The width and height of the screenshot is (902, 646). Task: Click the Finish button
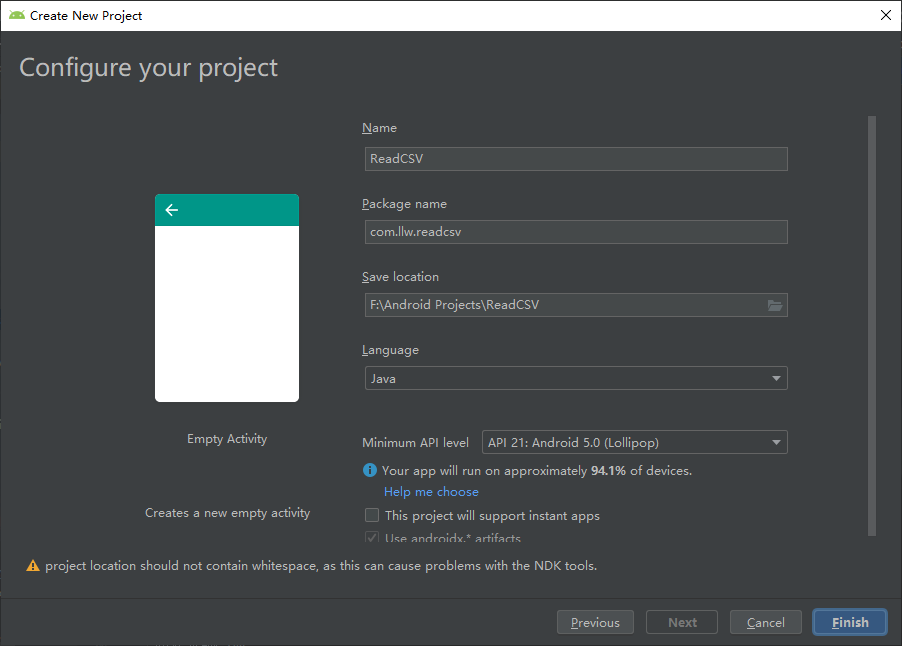850,622
